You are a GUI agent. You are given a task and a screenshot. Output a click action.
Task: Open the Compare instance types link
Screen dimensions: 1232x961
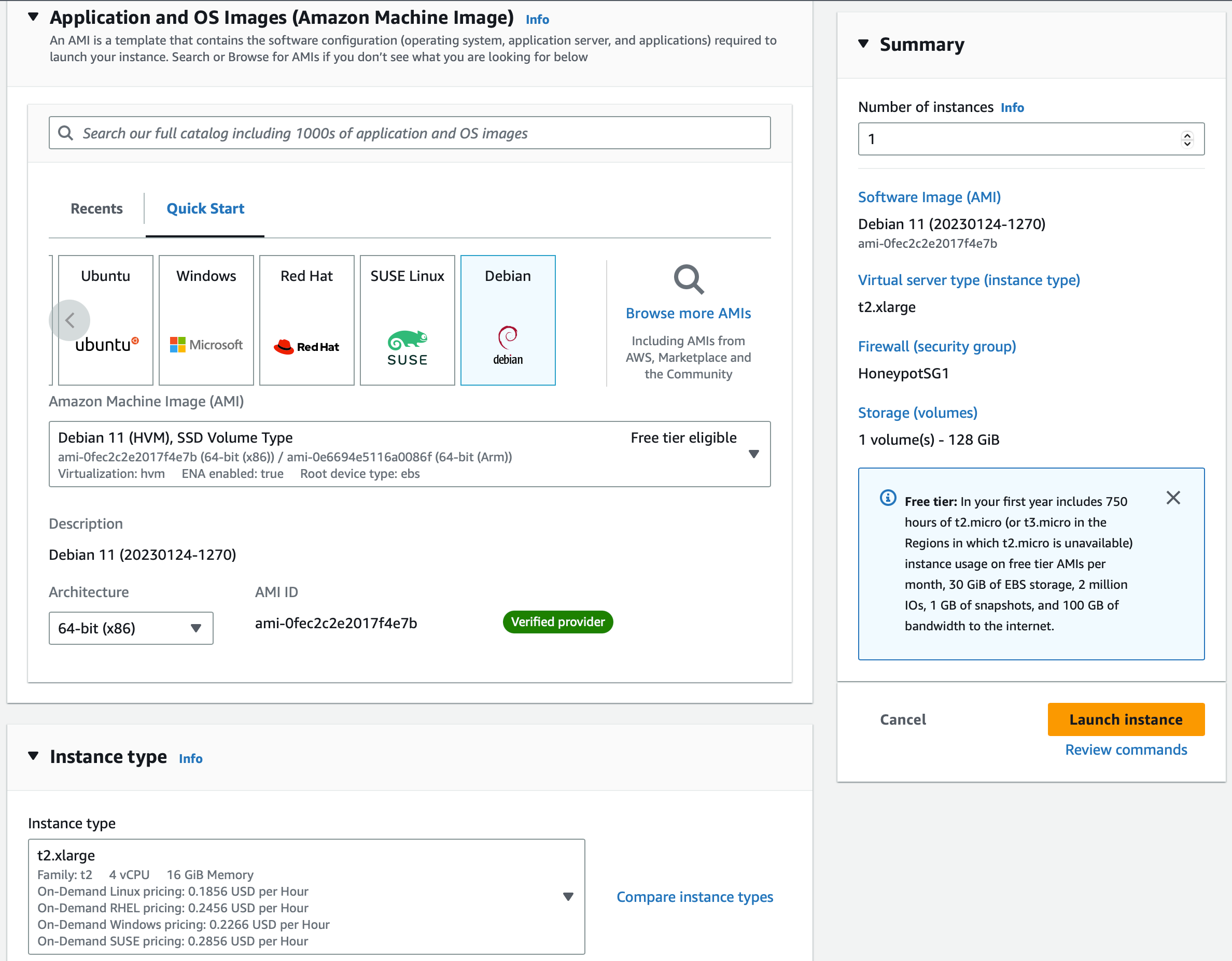[694, 897]
